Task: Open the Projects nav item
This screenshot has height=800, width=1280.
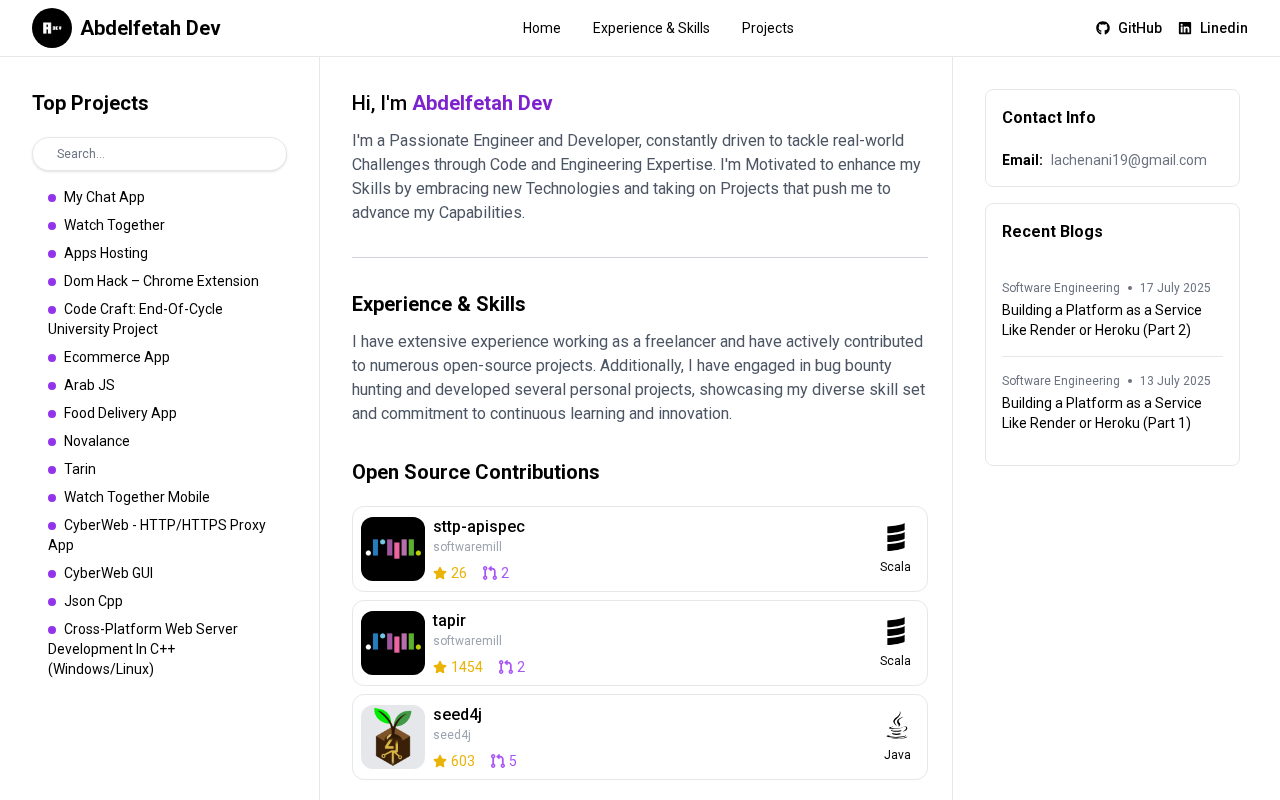Action: [x=767, y=28]
